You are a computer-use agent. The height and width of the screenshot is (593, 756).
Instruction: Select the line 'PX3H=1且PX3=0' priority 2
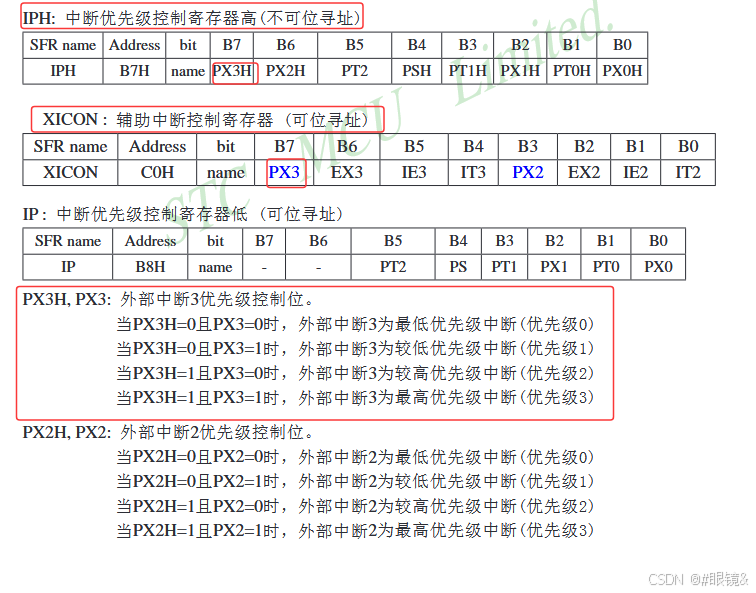click(x=355, y=373)
